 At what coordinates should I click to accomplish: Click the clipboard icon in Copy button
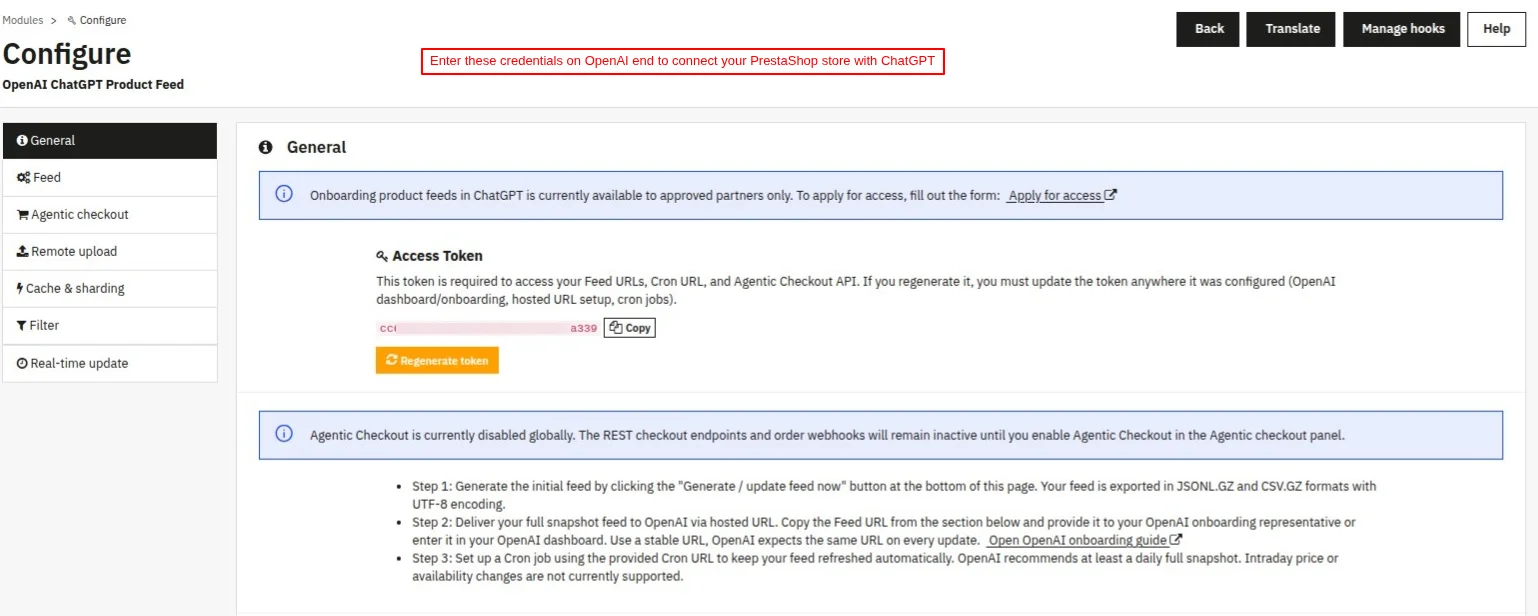(616, 328)
